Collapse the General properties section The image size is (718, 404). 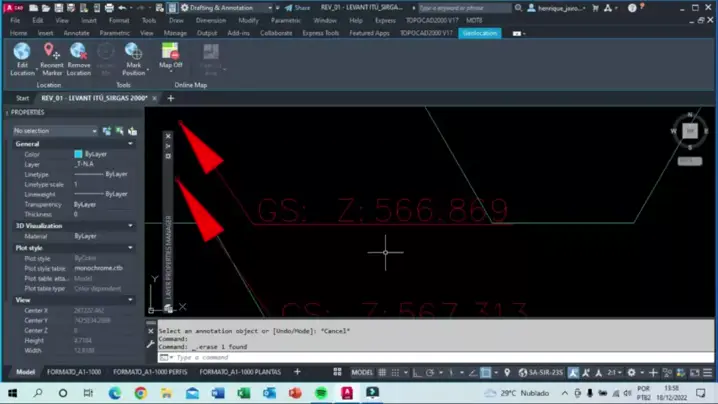(130, 144)
